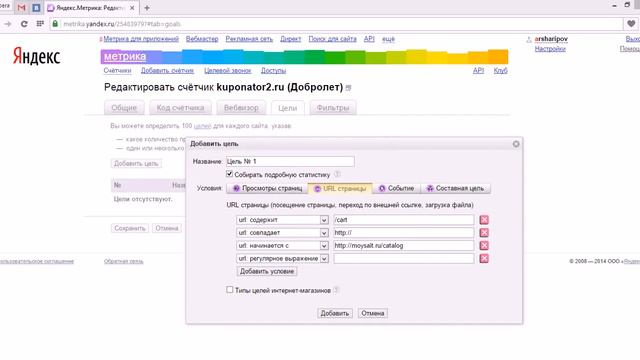Screen dimensions: 640x360
Task: Click the Добавить цель button on page
Action: [136, 164]
